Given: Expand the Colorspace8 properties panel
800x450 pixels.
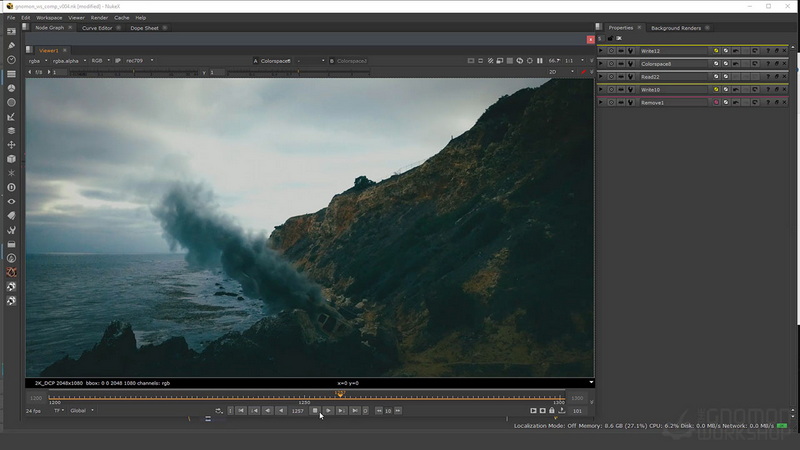Looking at the screenshot, I should click(601, 64).
